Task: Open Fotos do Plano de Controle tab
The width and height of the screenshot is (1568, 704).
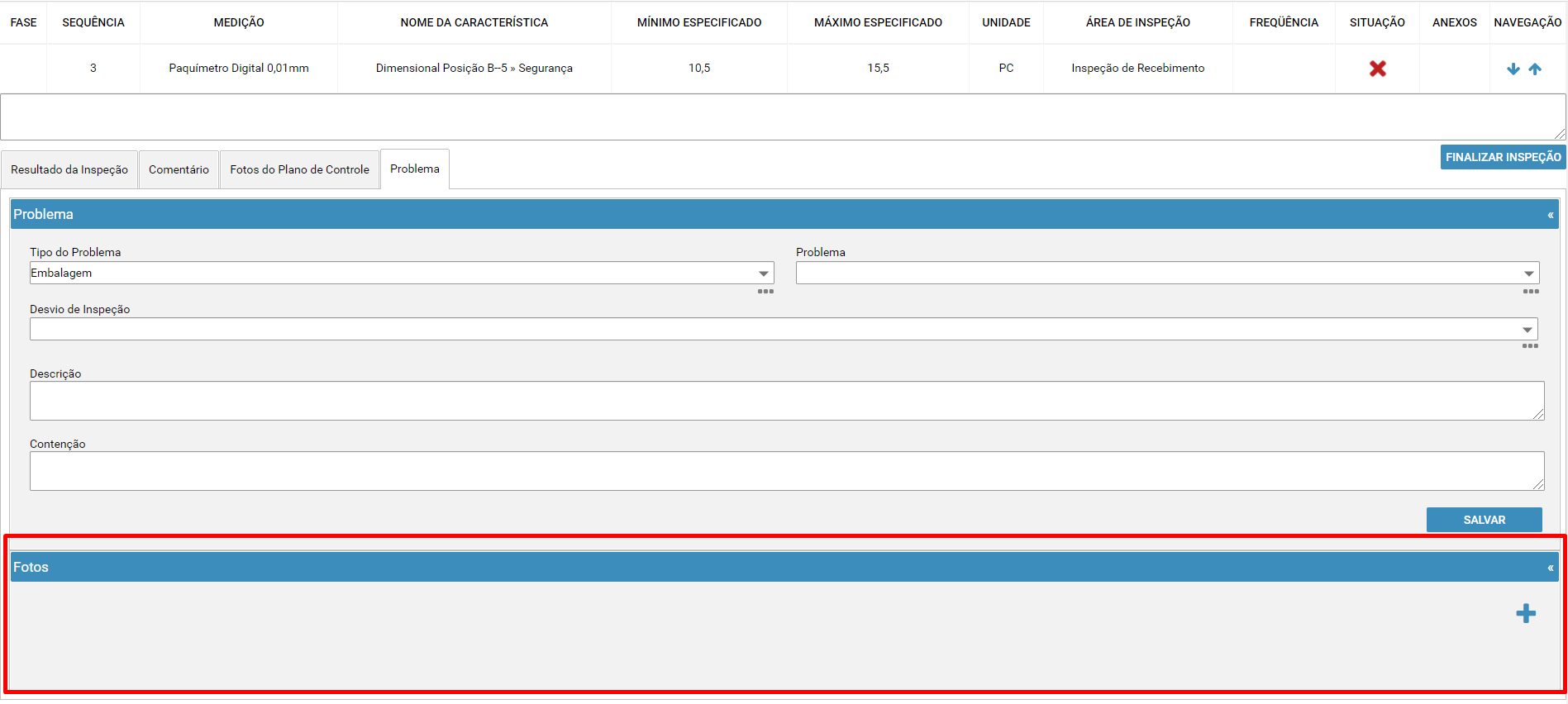Action: (x=299, y=169)
